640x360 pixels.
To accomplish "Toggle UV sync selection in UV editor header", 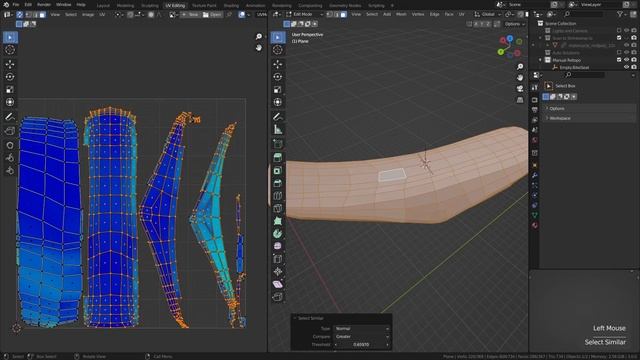I will (x=20, y=15).
